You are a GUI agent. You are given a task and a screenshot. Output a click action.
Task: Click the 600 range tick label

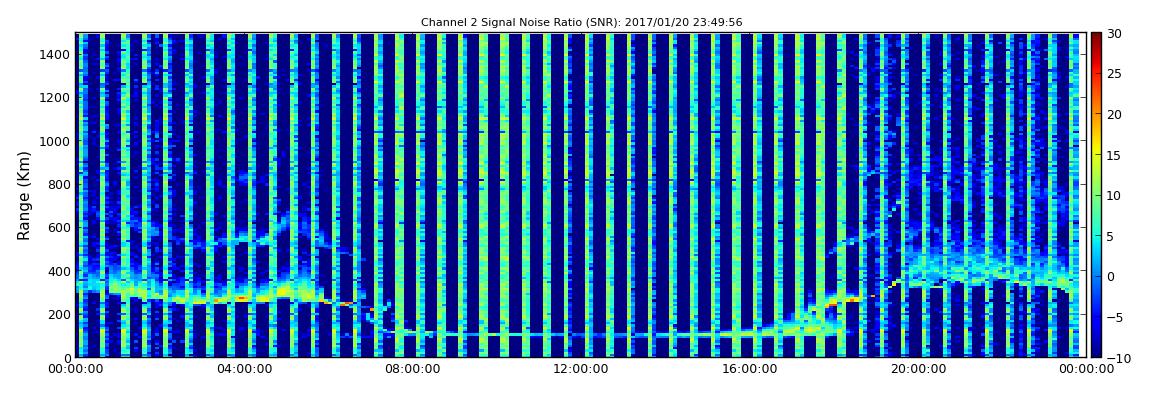(x=59, y=227)
